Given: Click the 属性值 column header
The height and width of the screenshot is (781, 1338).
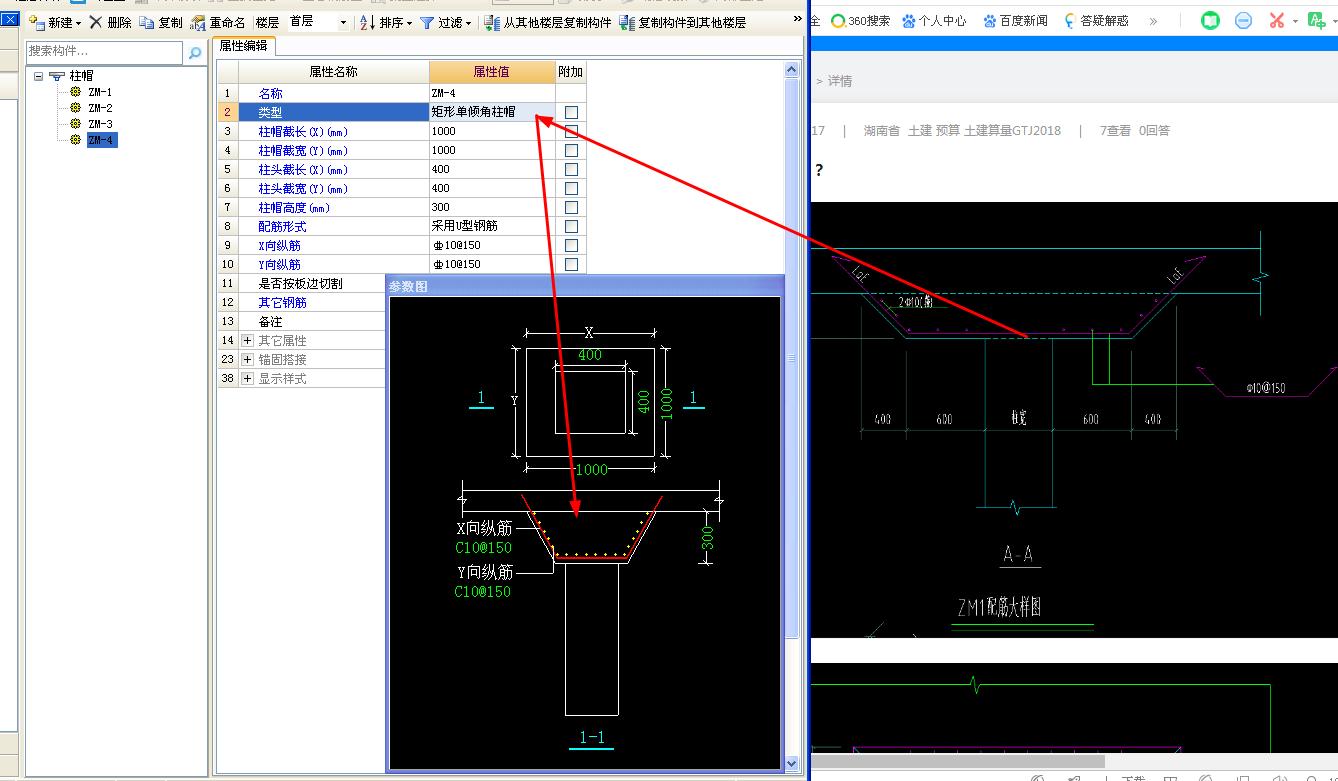Looking at the screenshot, I should (x=492, y=72).
